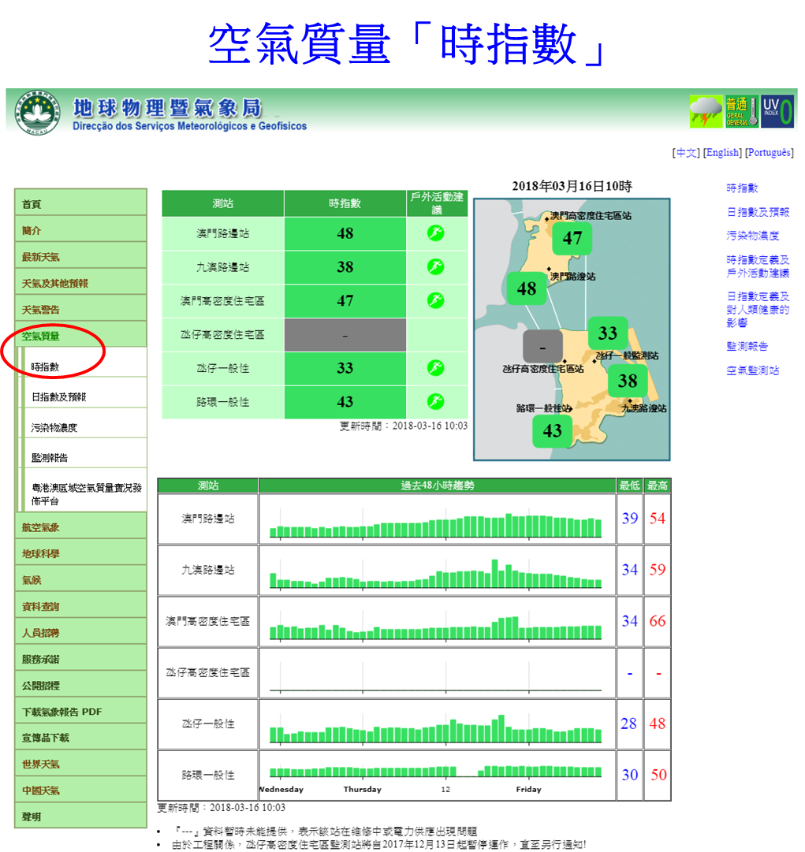The width and height of the screenshot is (805, 852).
Task: Expand the 空氣質量 sidebar section
Action: 42,336
